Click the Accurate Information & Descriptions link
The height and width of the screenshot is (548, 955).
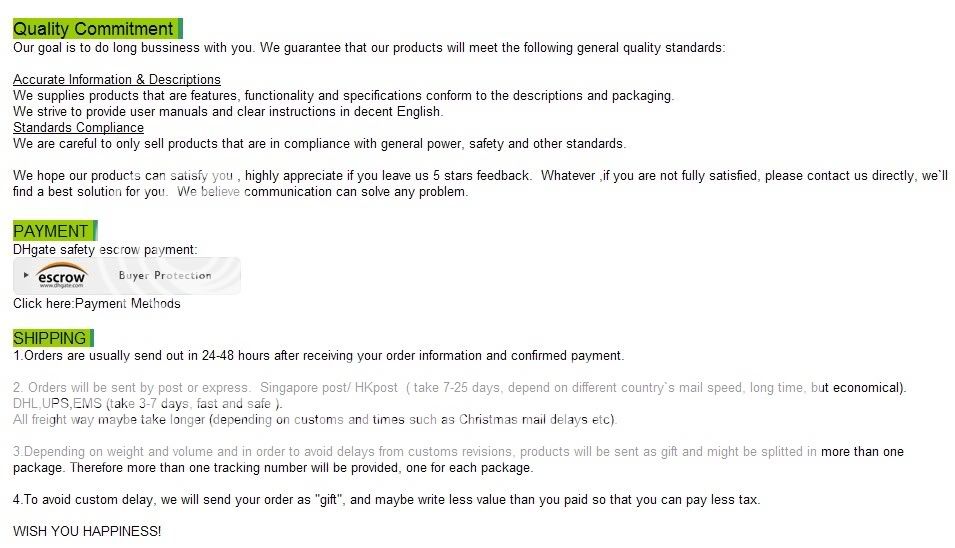(117, 79)
